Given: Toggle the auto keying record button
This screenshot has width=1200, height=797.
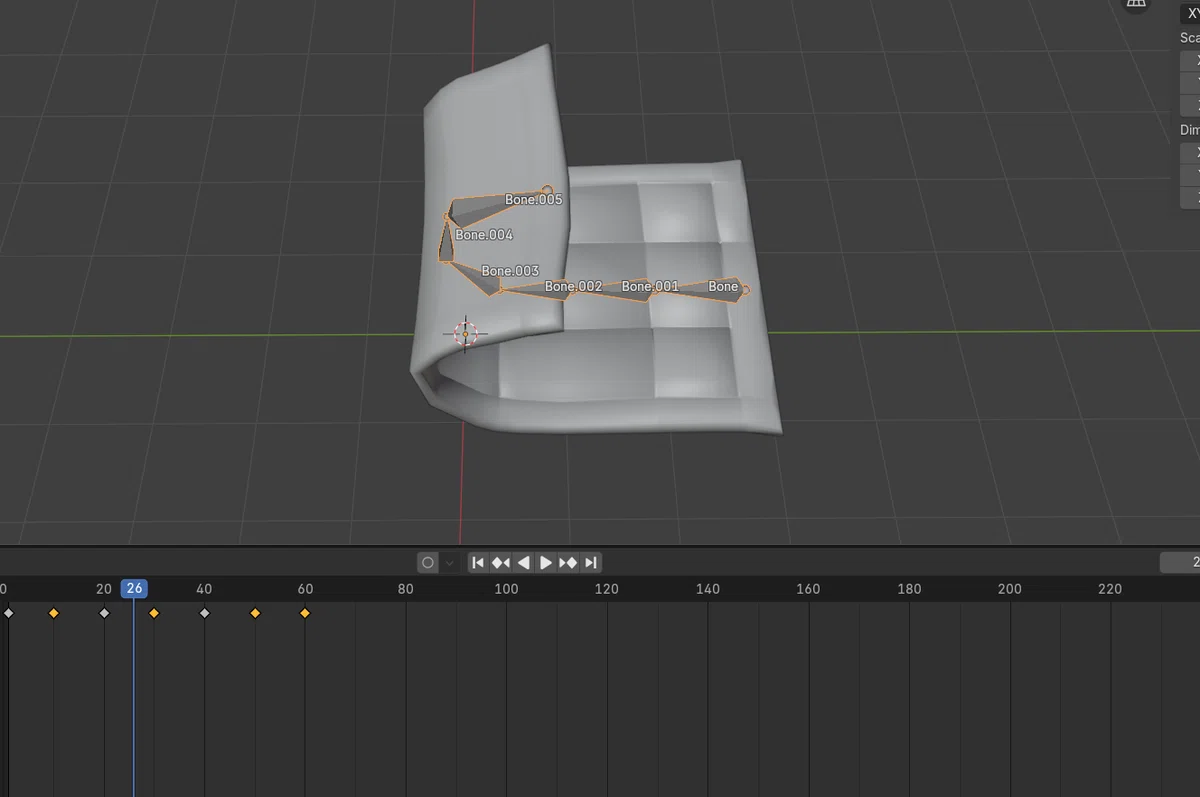Looking at the screenshot, I should [428, 563].
